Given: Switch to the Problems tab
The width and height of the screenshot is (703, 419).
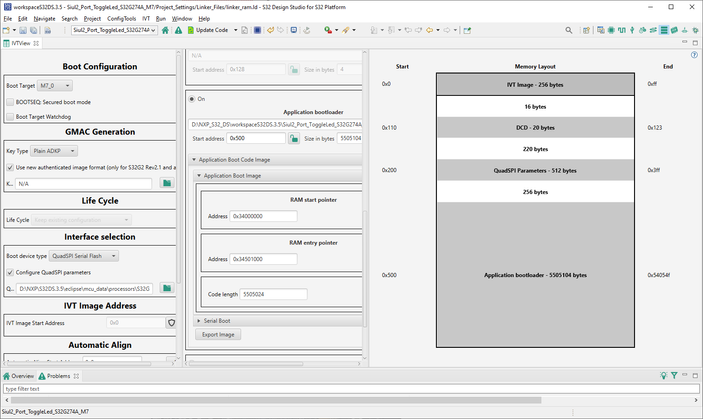Looking at the screenshot, I should [x=56, y=376].
